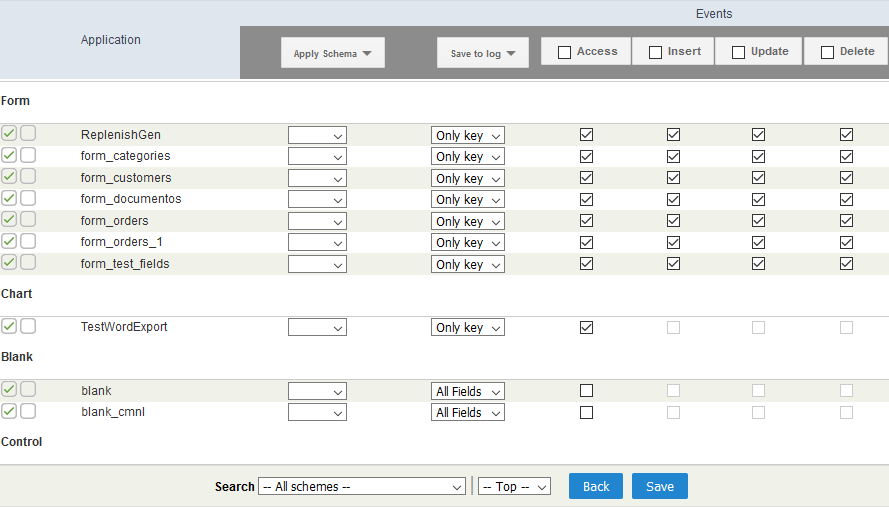Open the All schemes search dropdown
Viewport: 889px width, 507px height.
click(362, 487)
